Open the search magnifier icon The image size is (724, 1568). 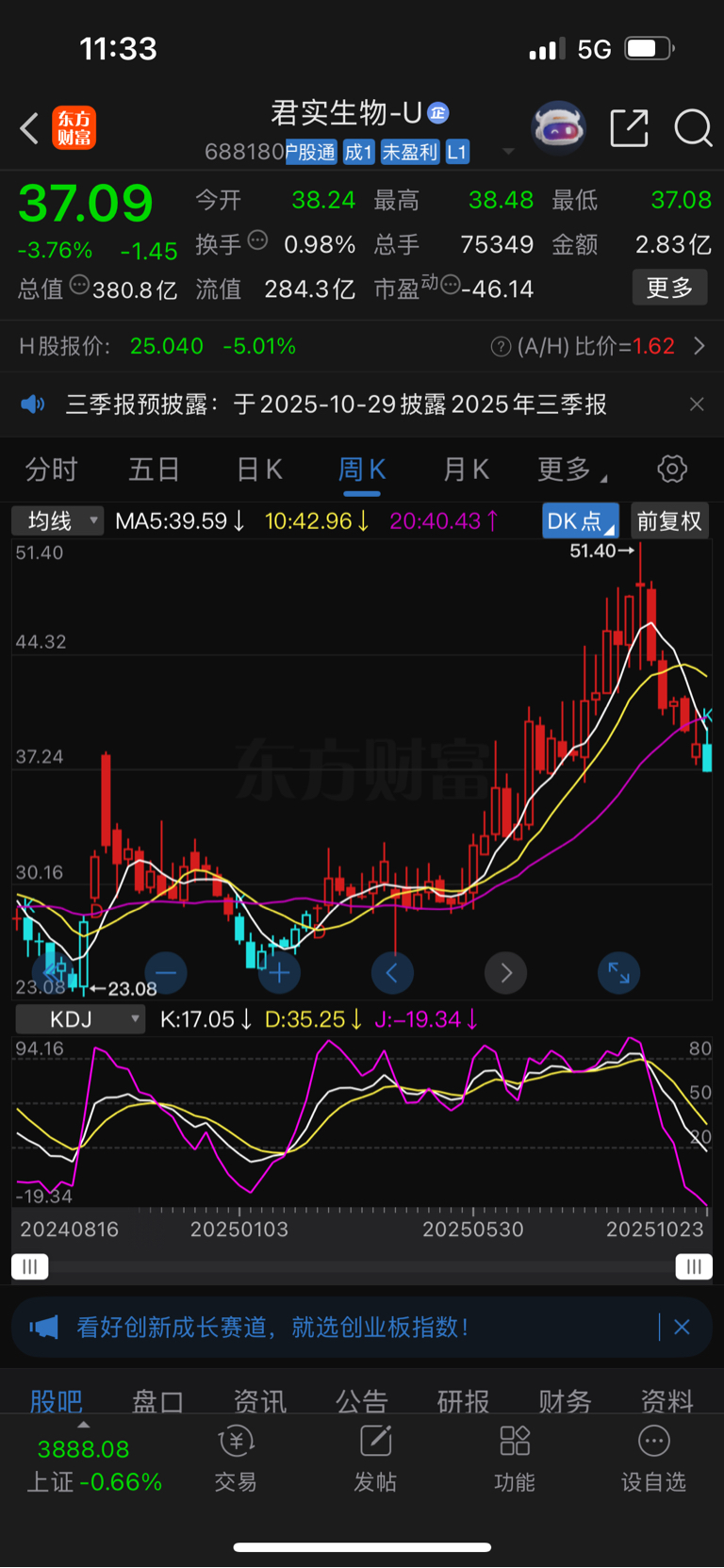click(693, 127)
